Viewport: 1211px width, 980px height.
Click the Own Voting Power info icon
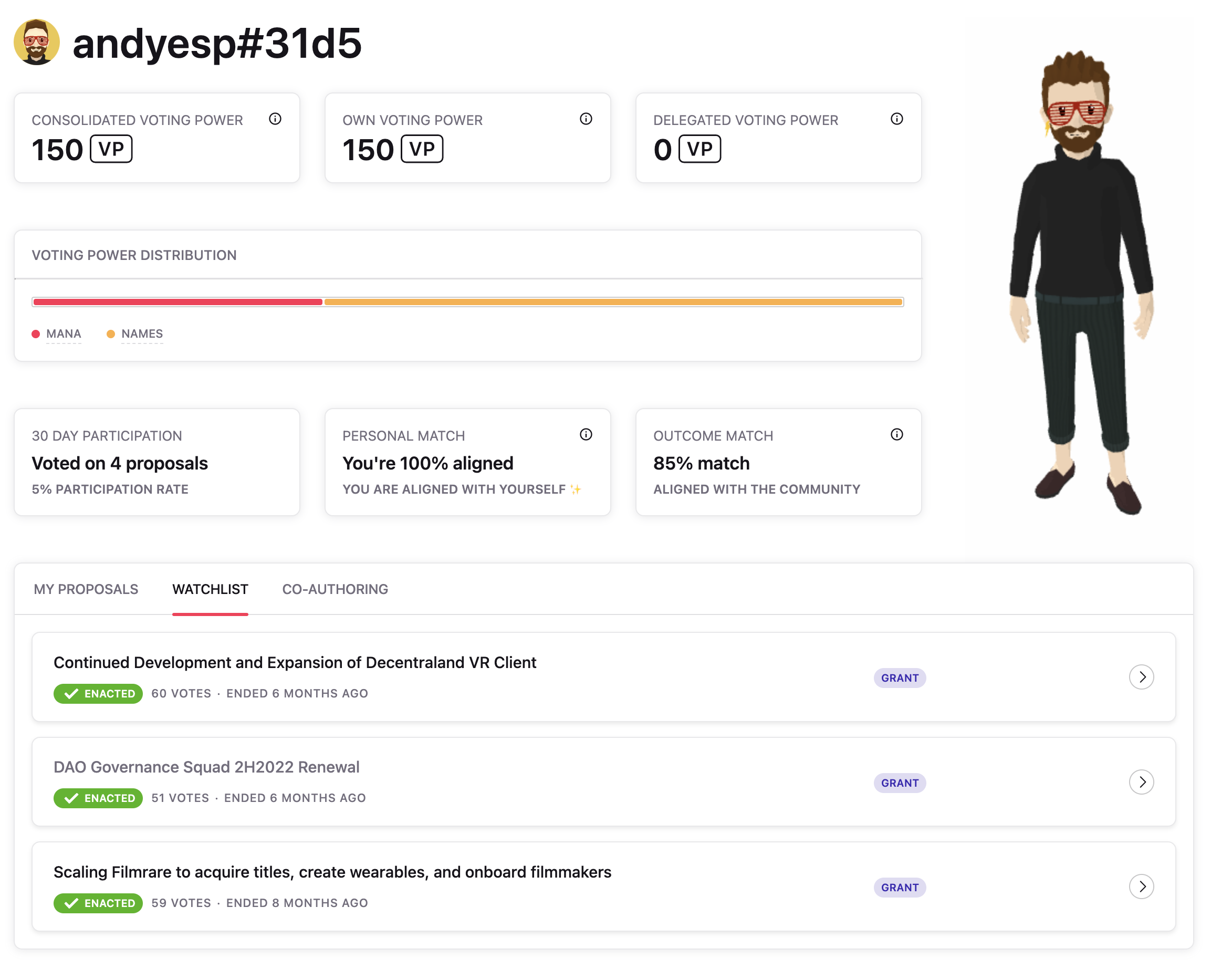point(586,119)
